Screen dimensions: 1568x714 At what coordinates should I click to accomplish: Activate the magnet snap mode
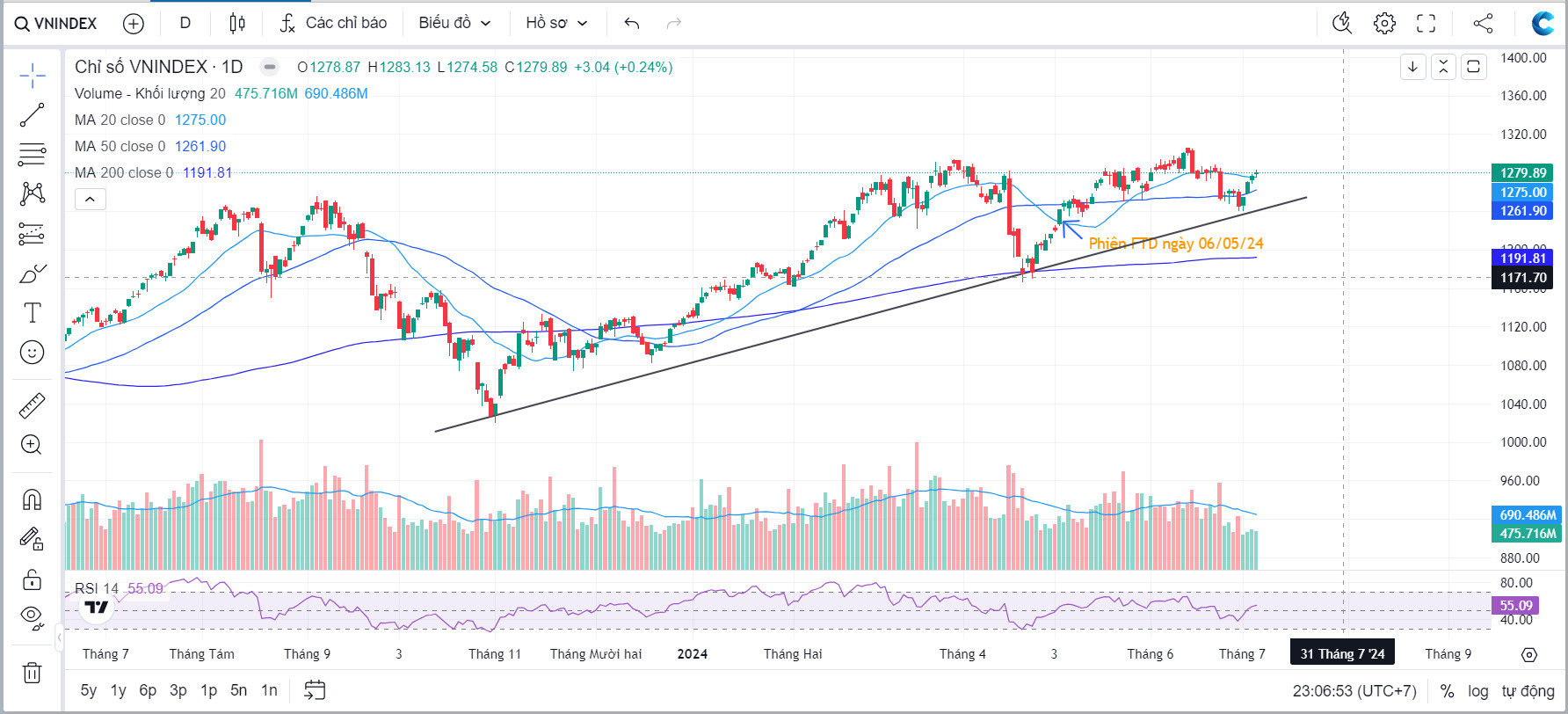tap(33, 499)
